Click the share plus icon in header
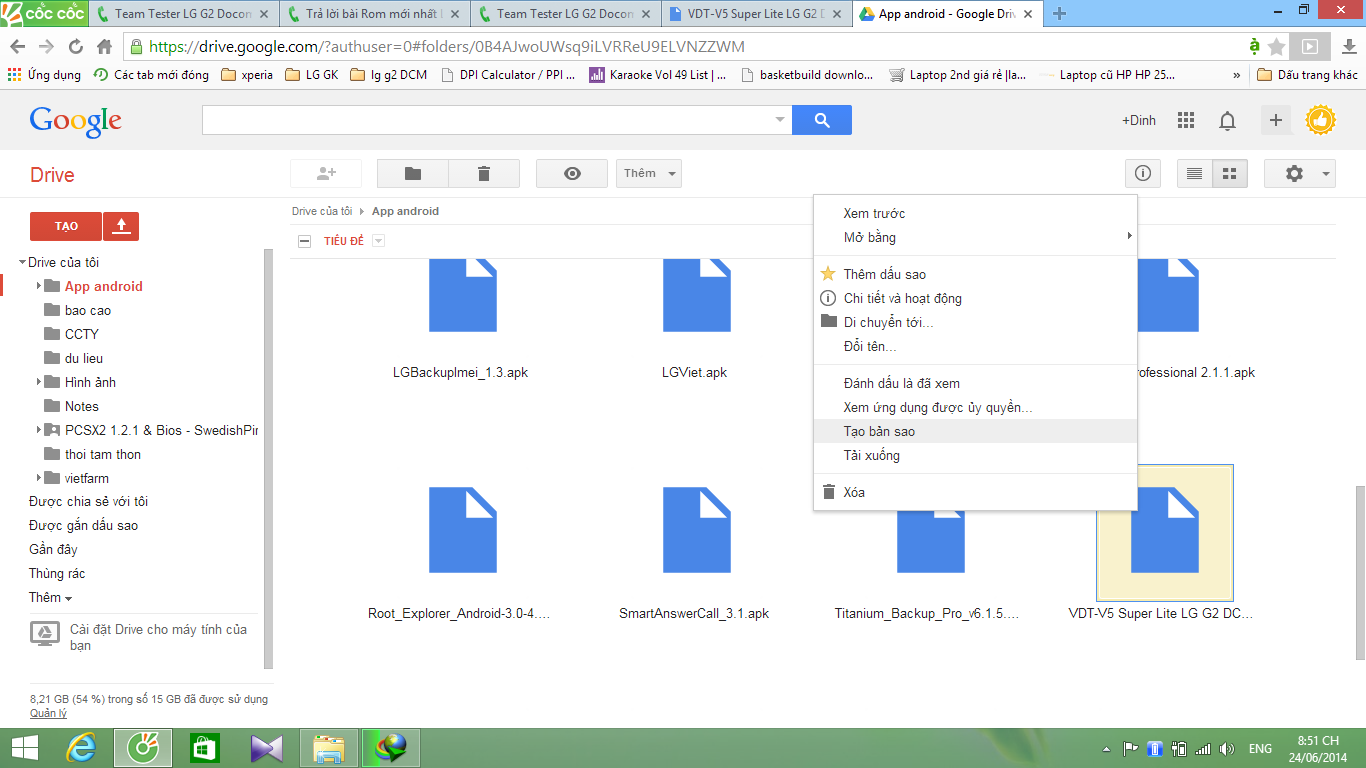1366x768 pixels. pyautogui.click(x=1276, y=120)
